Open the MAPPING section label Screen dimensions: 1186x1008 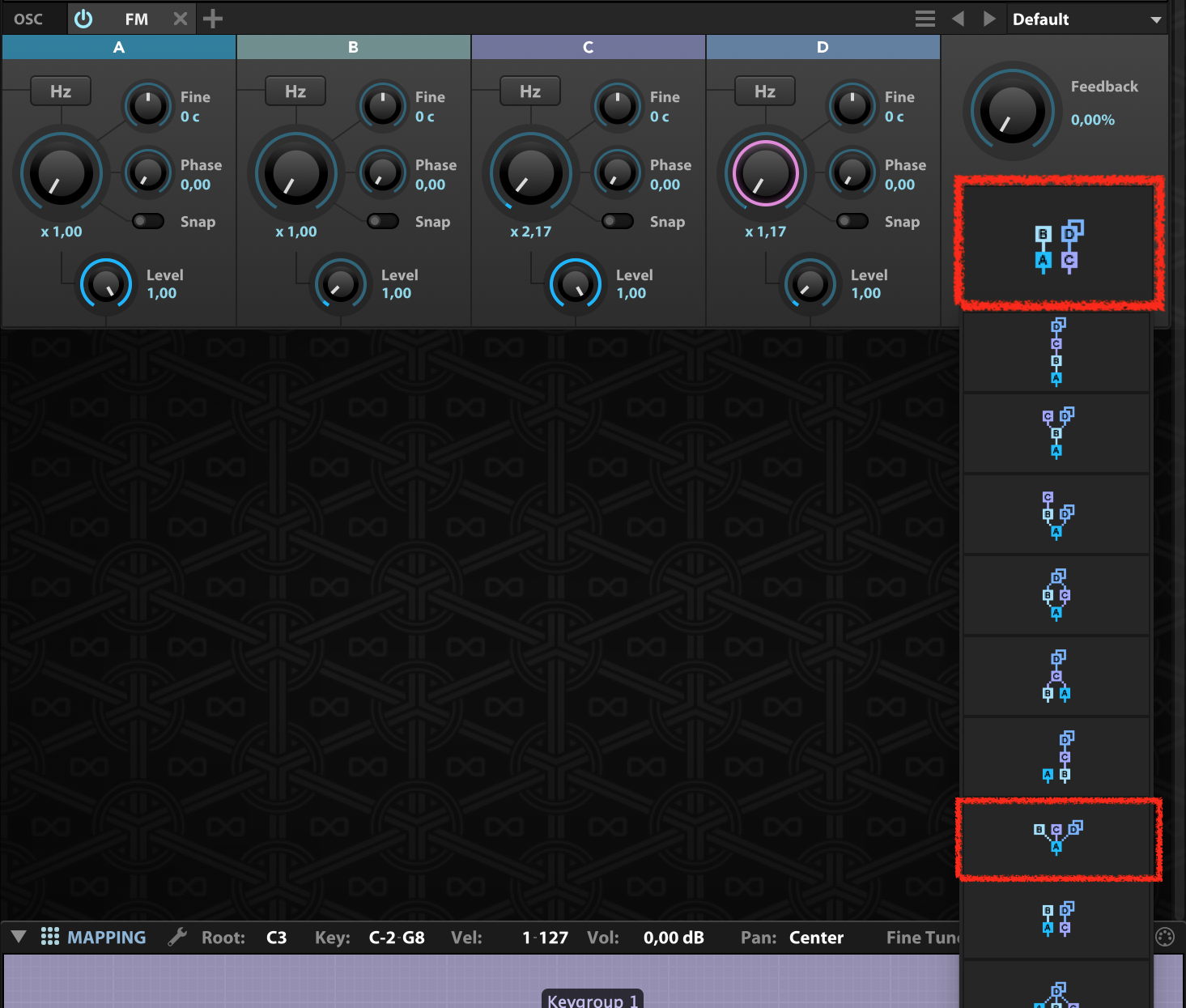coord(107,938)
